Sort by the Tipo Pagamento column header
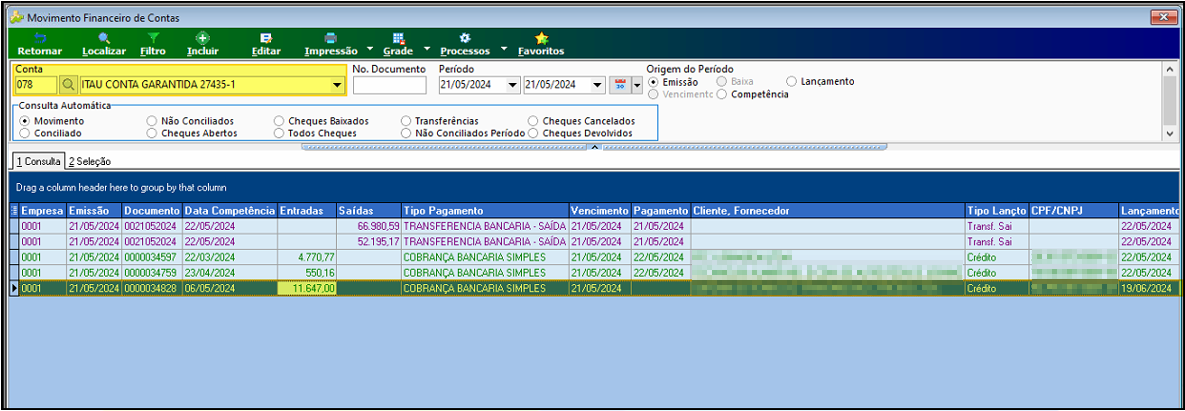The image size is (1185, 411). click(x=484, y=211)
